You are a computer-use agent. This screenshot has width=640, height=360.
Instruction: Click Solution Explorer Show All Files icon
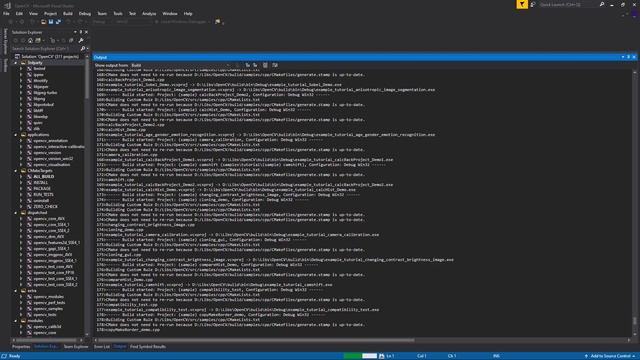71,40
